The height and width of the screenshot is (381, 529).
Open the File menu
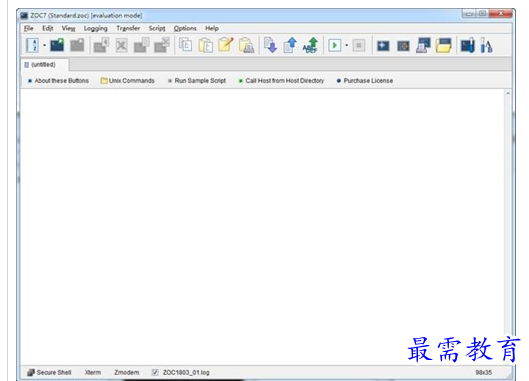click(x=29, y=28)
